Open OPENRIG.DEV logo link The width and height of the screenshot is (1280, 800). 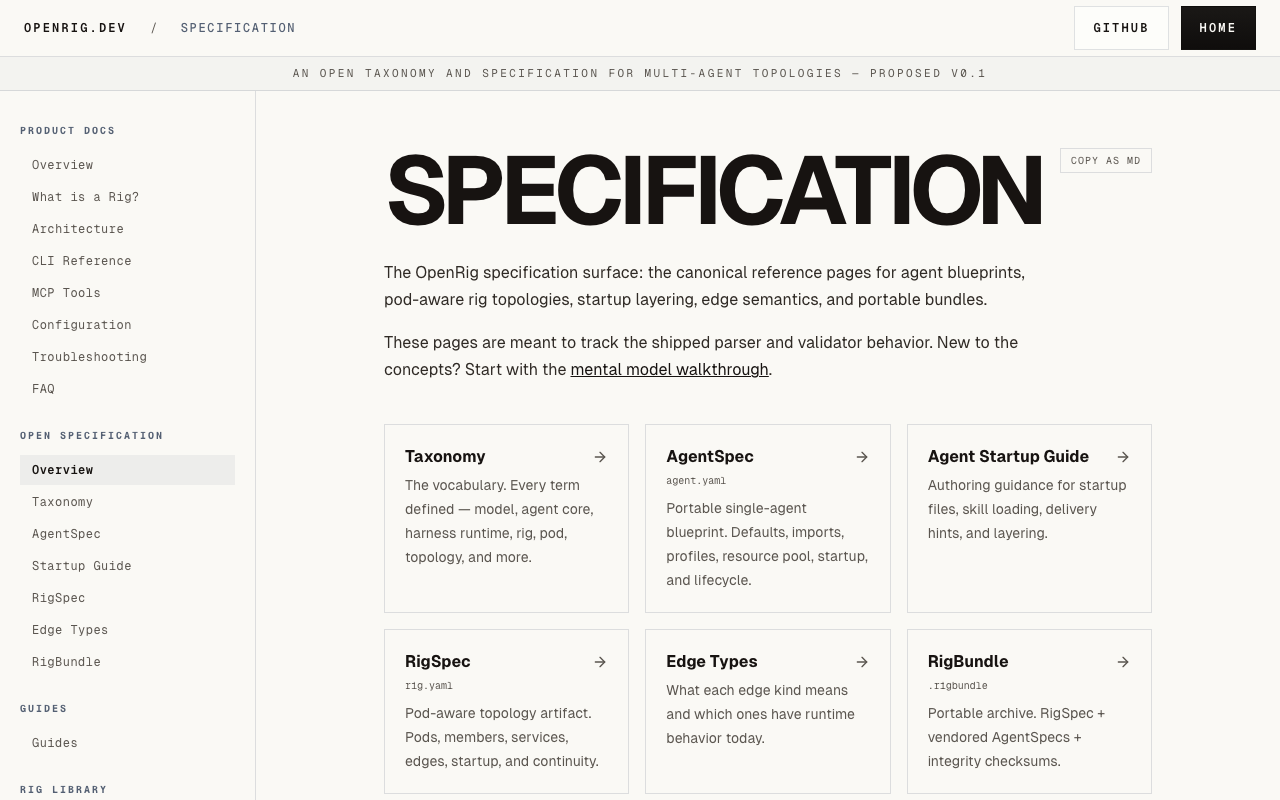click(x=75, y=28)
